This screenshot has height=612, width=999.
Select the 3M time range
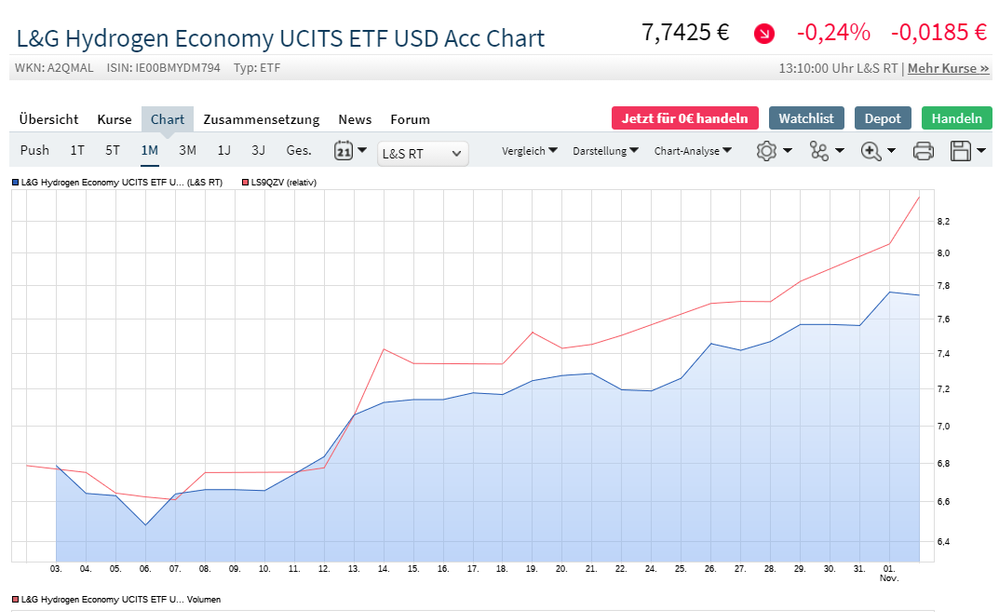(187, 151)
